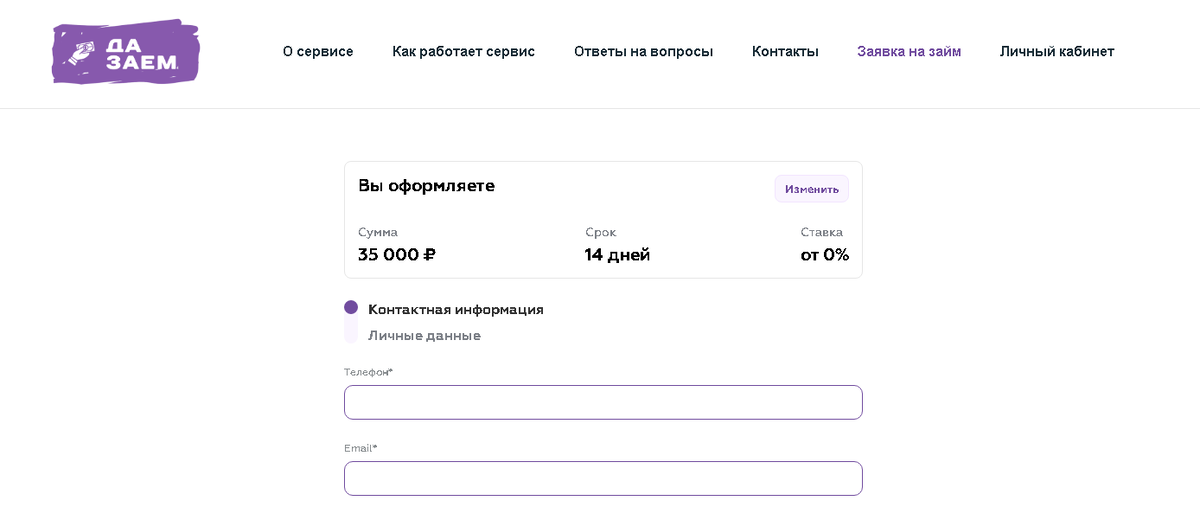
Task: Click the 14 дней term value
Action: [x=617, y=254]
